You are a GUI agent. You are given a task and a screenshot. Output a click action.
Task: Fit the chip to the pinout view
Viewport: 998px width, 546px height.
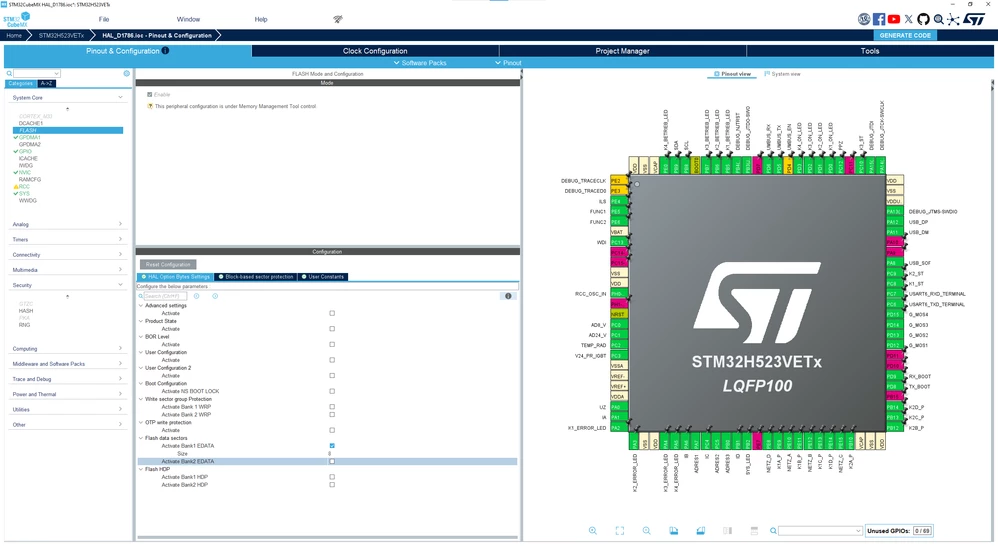click(x=619, y=531)
